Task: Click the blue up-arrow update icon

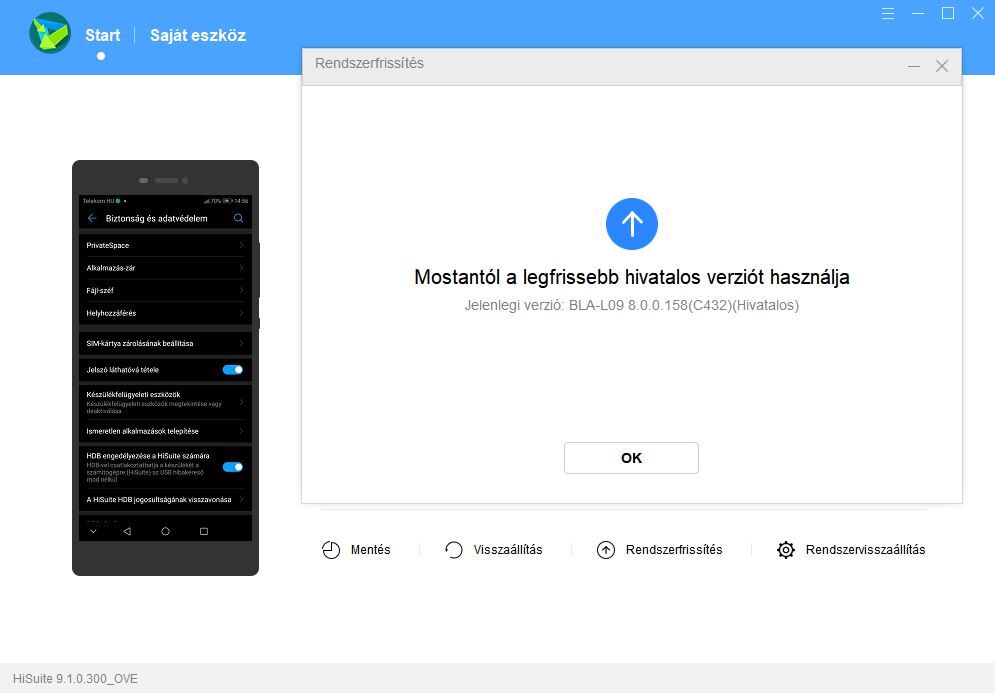Action: click(631, 224)
